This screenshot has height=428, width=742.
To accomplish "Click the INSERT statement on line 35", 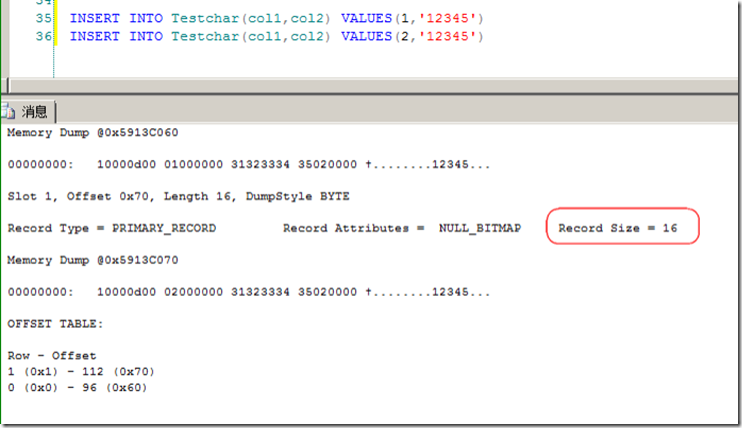I will coord(277,18).
